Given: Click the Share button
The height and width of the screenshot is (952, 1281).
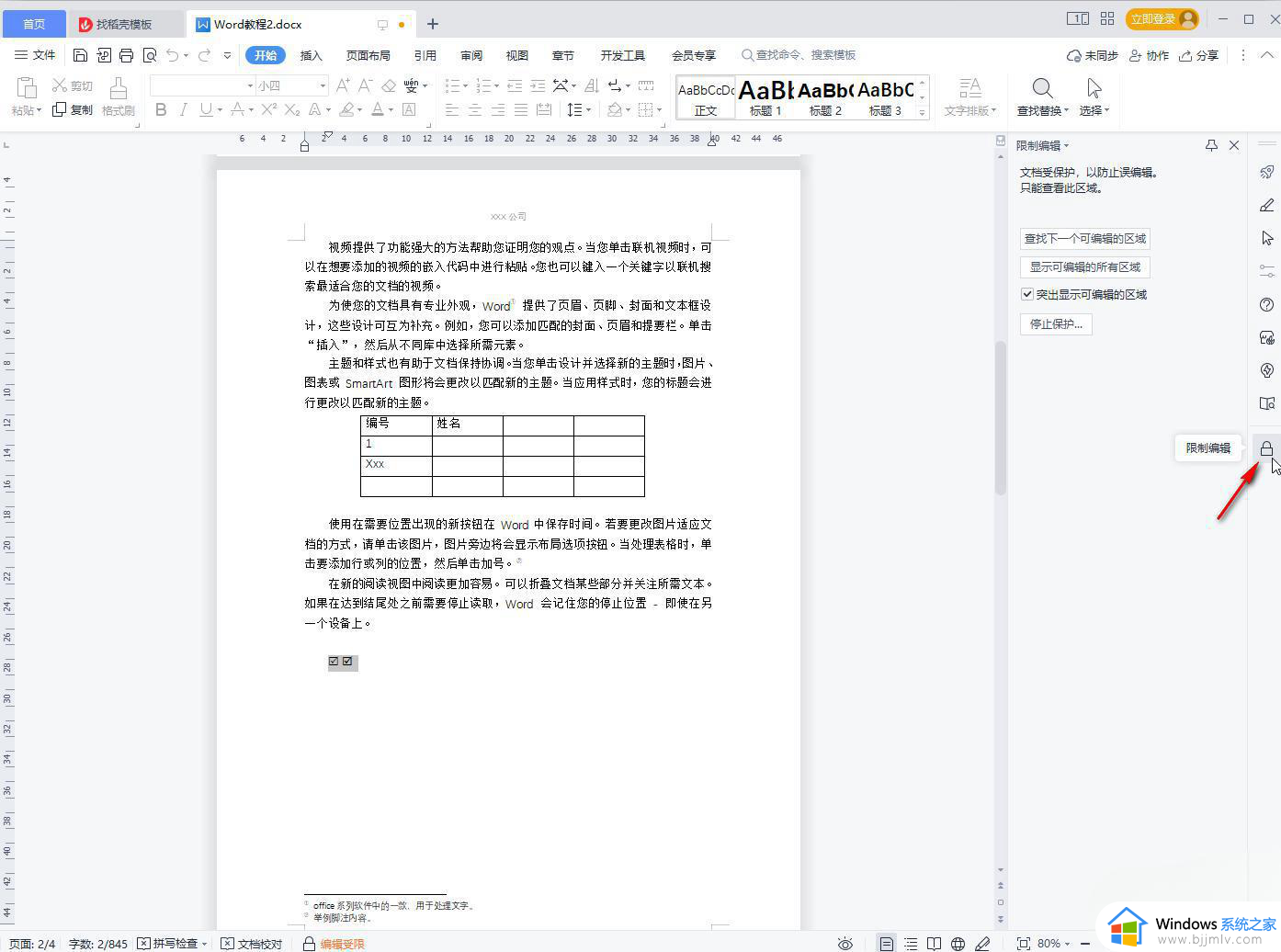Looking at the screenshot, I should pyautogui.click(x=1199, y=55).
